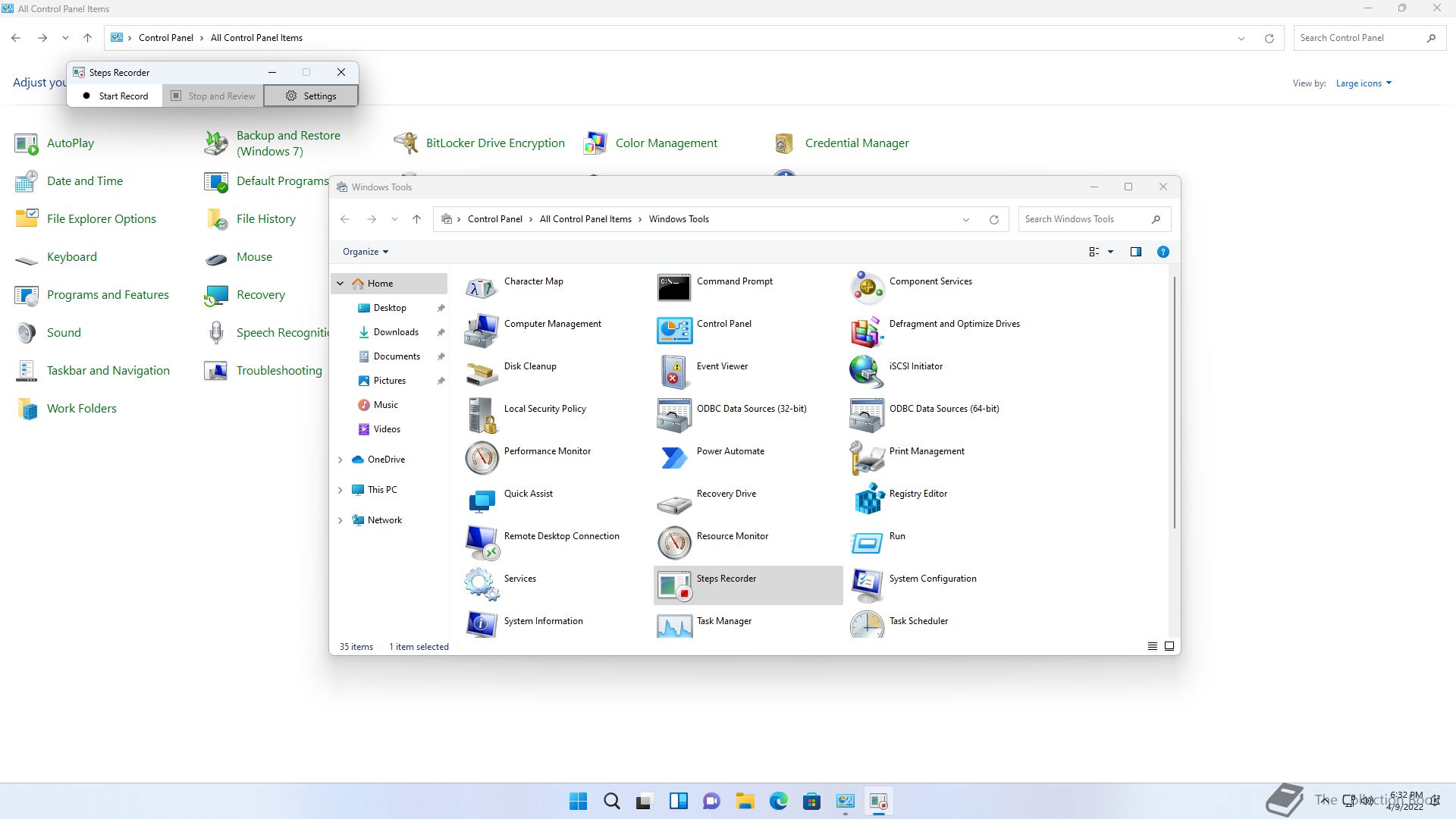Open System Configuration icon
1456x819 pixels.
[x=867, y=585]
